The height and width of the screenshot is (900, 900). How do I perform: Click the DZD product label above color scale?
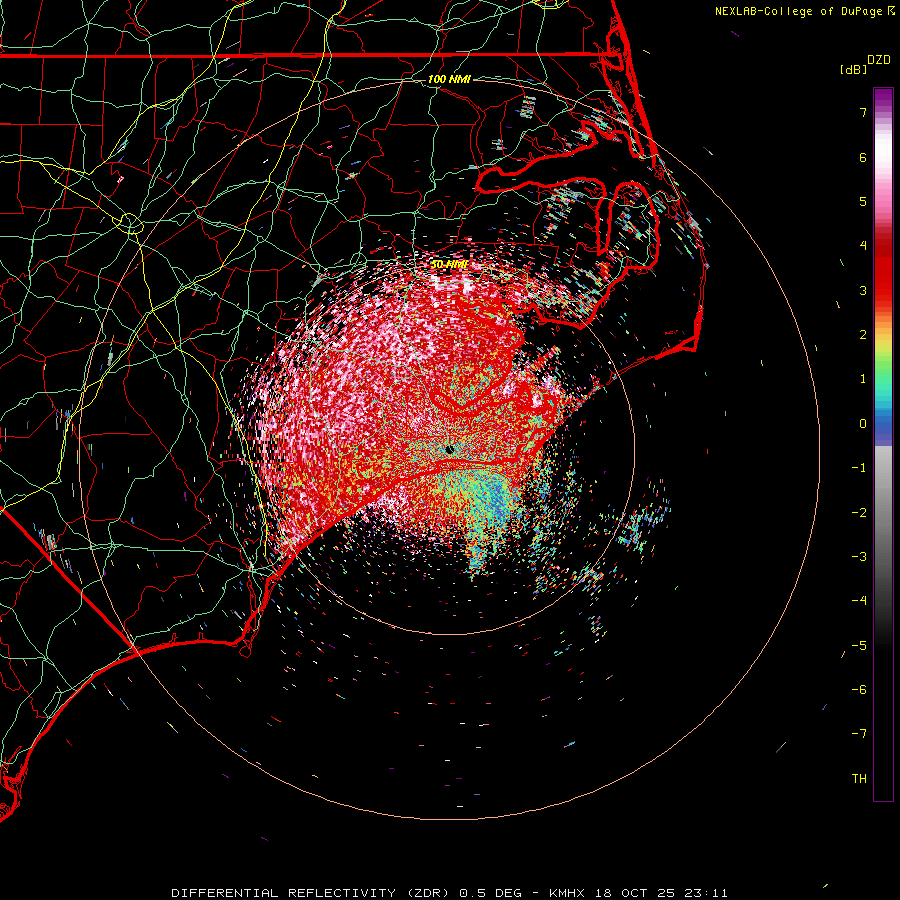tap(879, 60)
